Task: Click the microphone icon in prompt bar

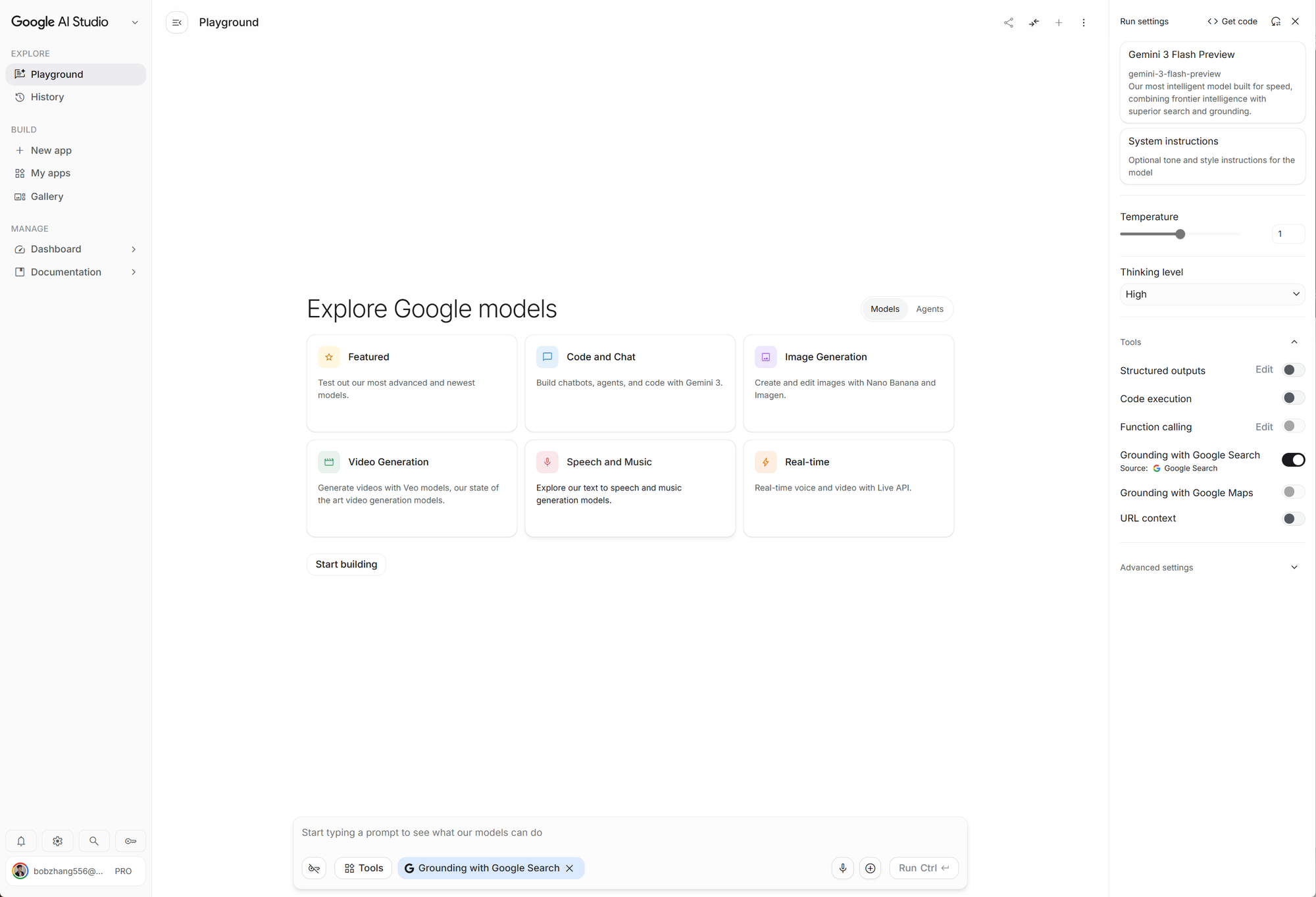Action: click(843, 868)
